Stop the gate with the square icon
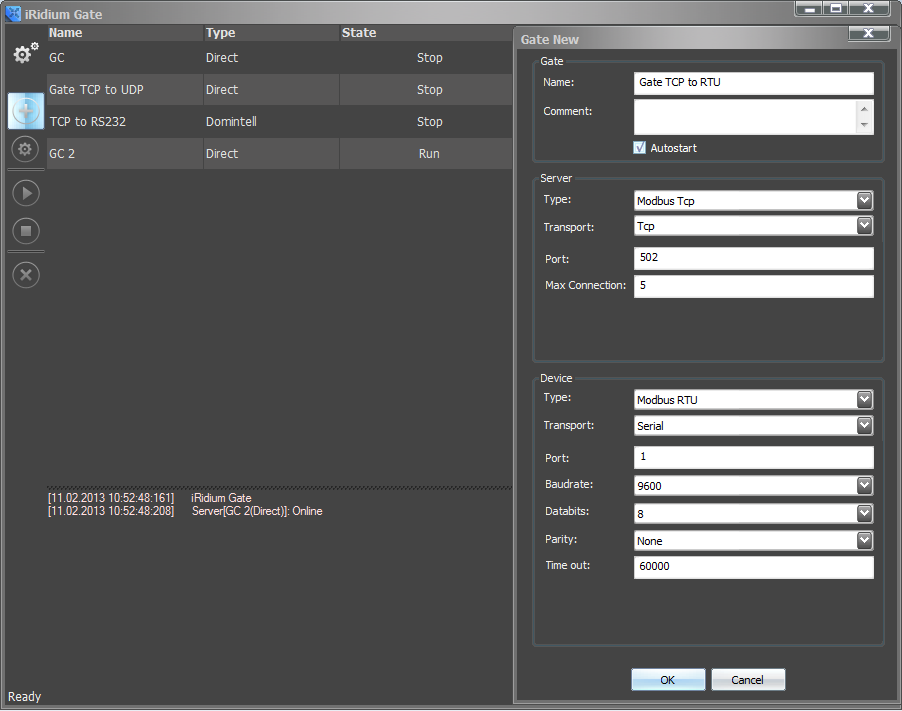 (25, 231)
